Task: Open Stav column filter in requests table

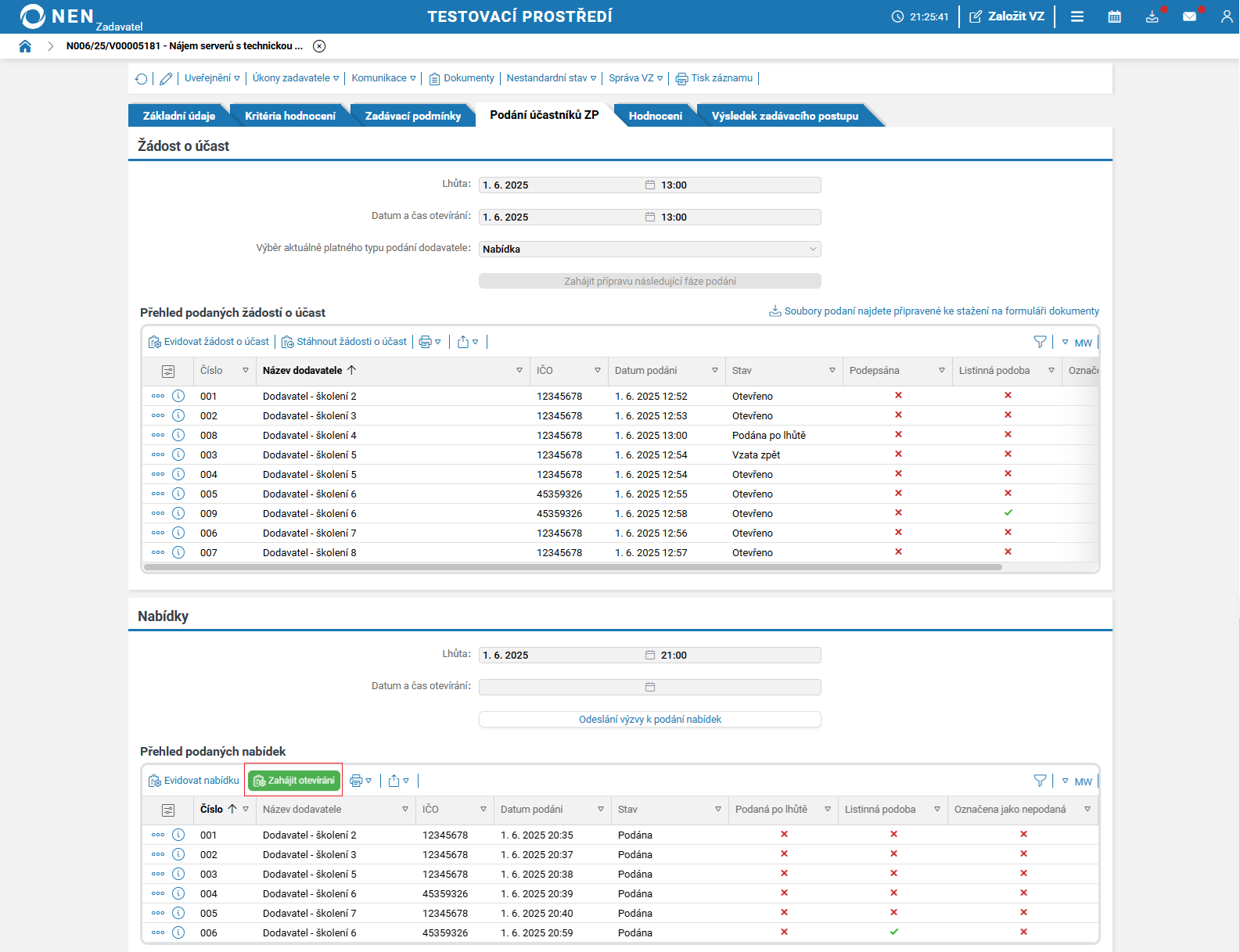Action: 832,371
